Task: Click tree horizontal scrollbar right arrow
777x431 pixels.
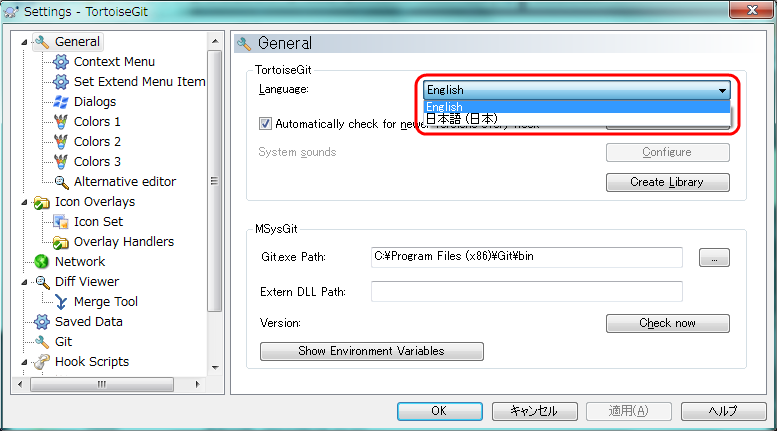Action: (198, 384)
